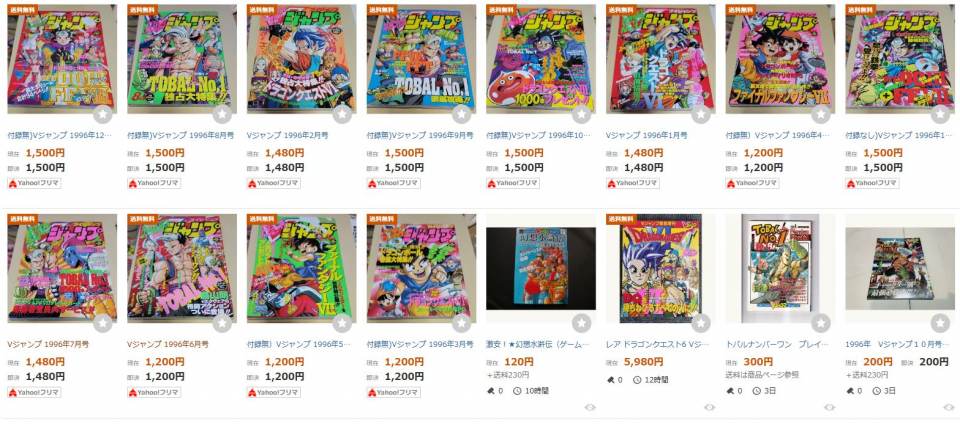The height and width of the screenshot is (424, 960).
Task: Open the Vジャンプ 1996年10月号 1,500円 title link
Action: coord(539,135)
